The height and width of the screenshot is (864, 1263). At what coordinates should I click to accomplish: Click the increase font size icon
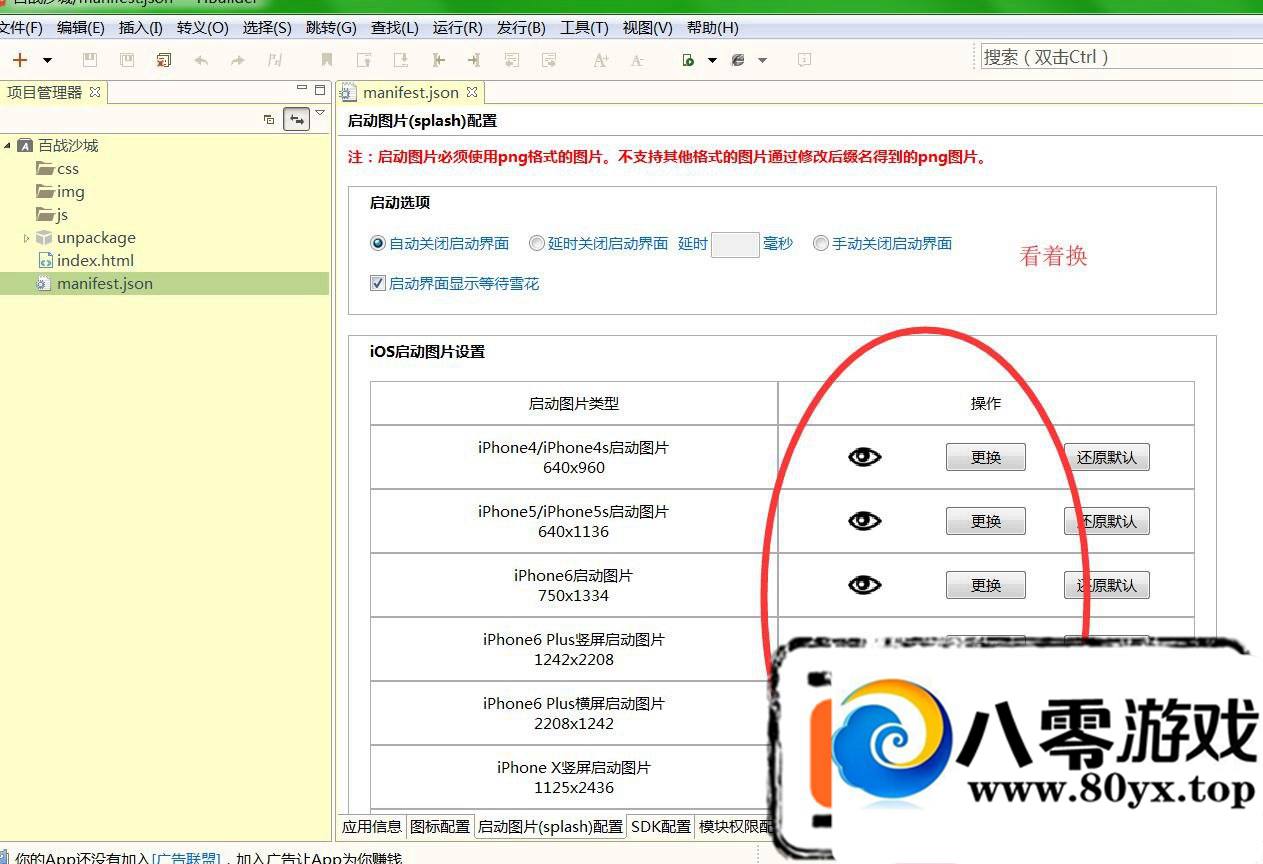click(x=600, y=60)
